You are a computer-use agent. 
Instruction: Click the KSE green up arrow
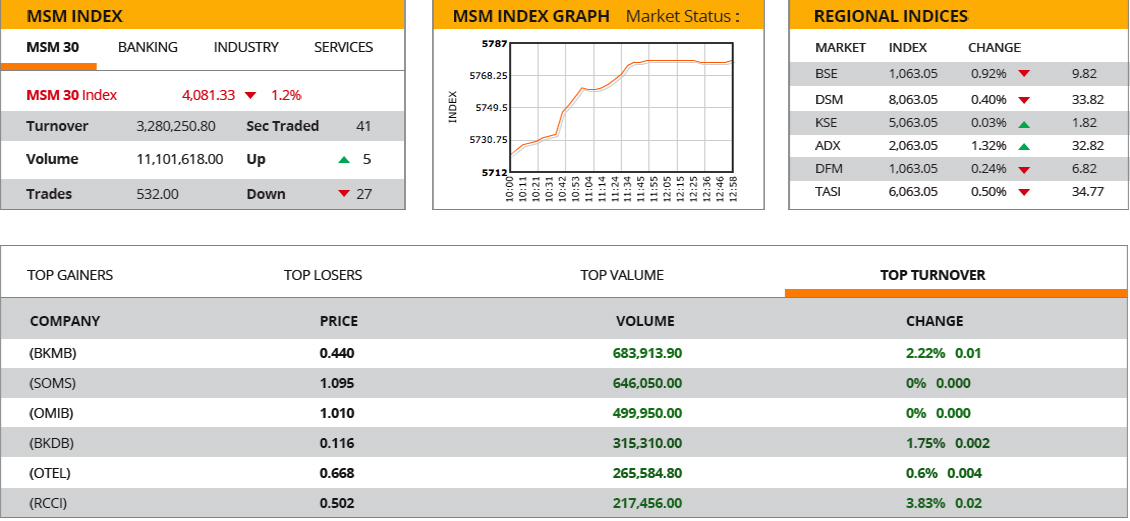[1024, 124]
